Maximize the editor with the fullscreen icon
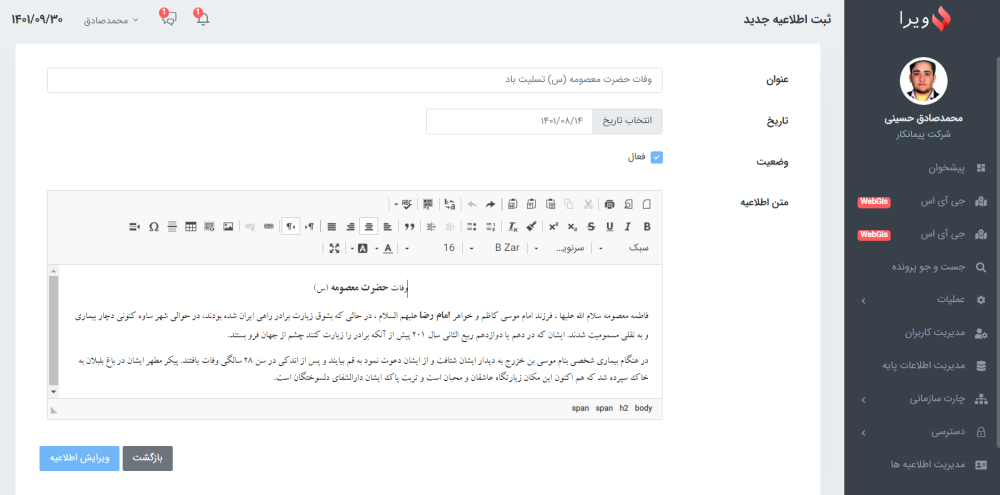The width and height of the screenshot is (1000, 495). pyautogui.click(x=334, y=248)
